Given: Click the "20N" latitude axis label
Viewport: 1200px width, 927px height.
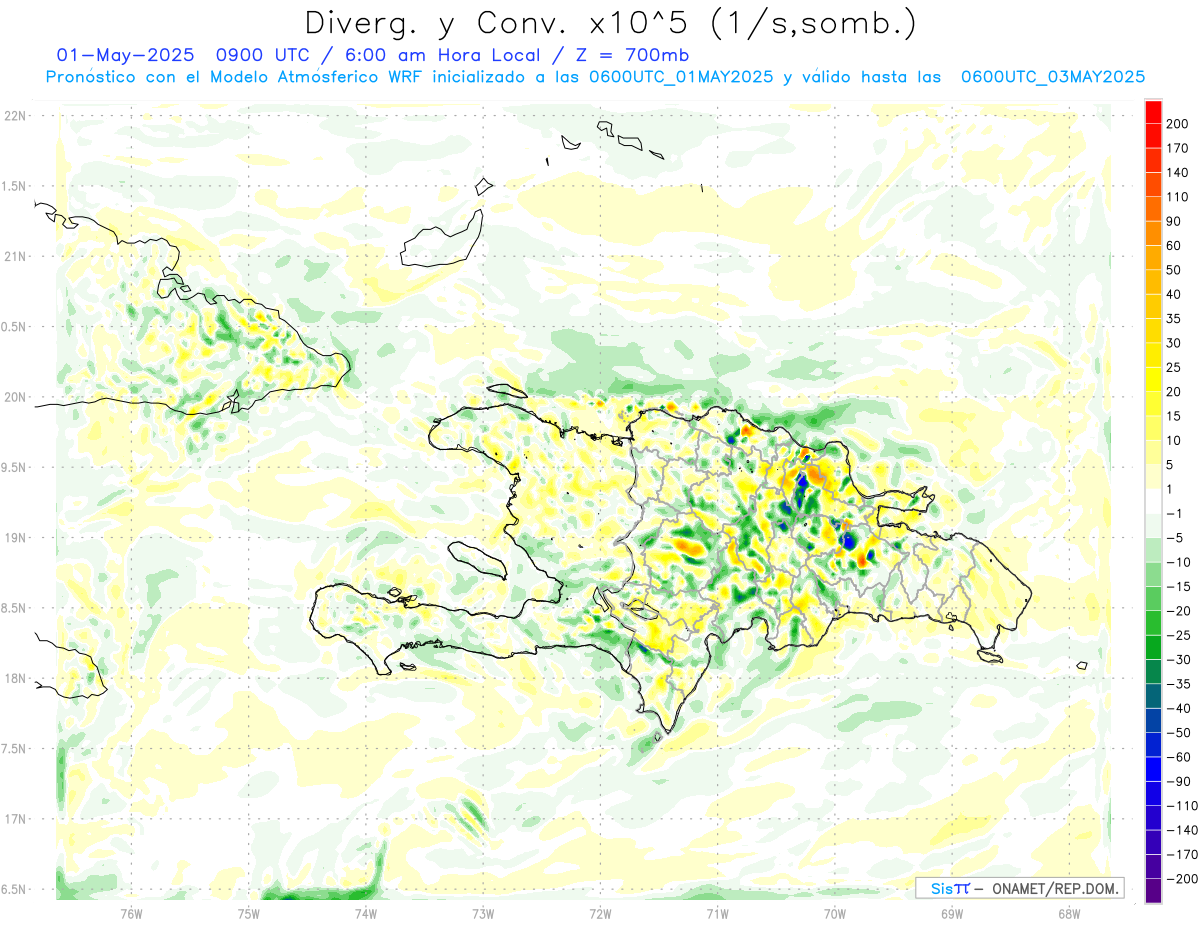Looking at the screenshot, I should 15,397.
